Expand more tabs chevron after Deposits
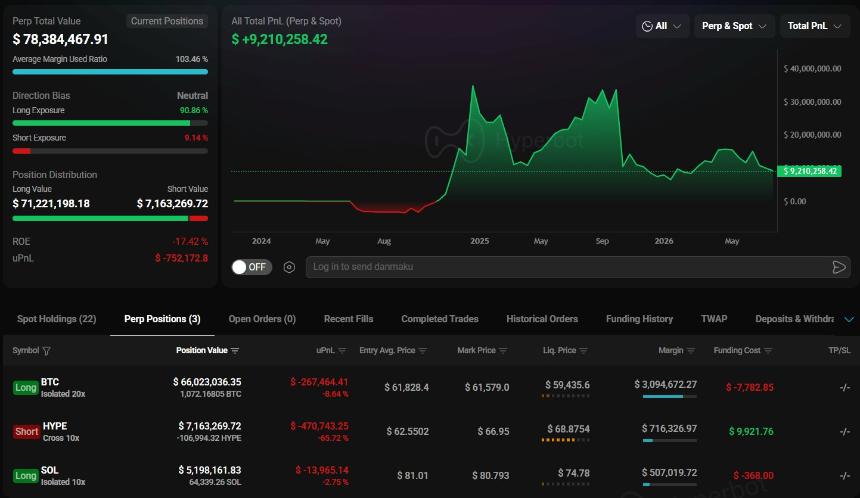Screen dimensions: 860x498 click(849, 319)
